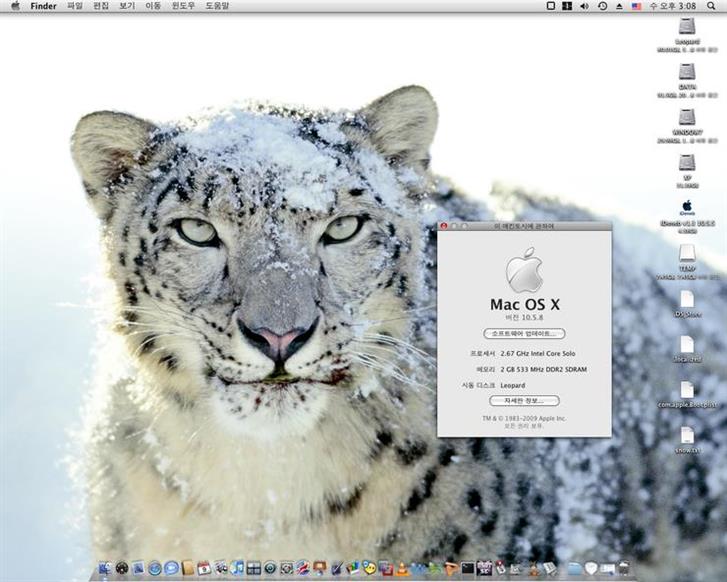Image resolution: width=727 pixels, height=582 pixels.
Task: Click the volume icon in menu bar
Action: [x=584, y=6]
